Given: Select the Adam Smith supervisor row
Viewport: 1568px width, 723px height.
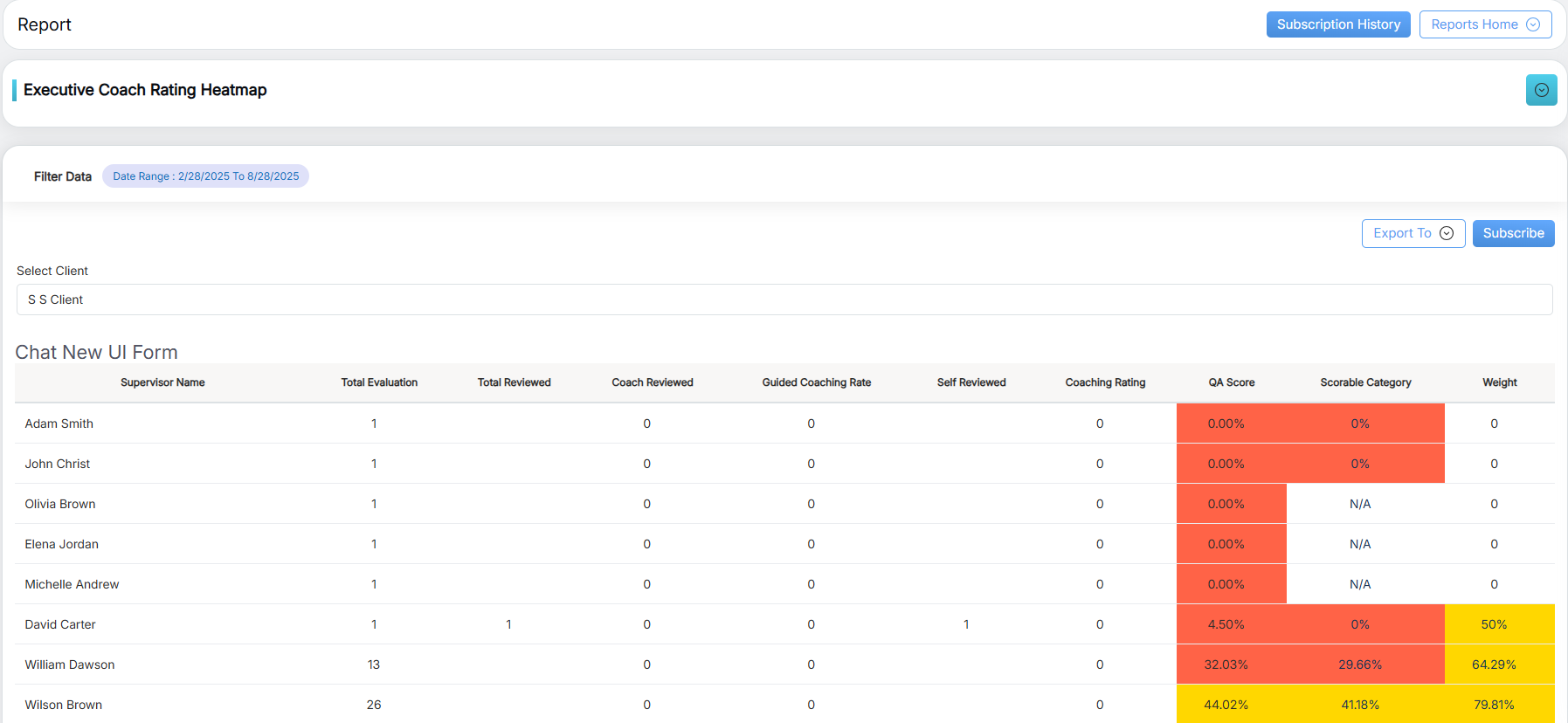Looking at the screenshot, I should click(59, 423).
